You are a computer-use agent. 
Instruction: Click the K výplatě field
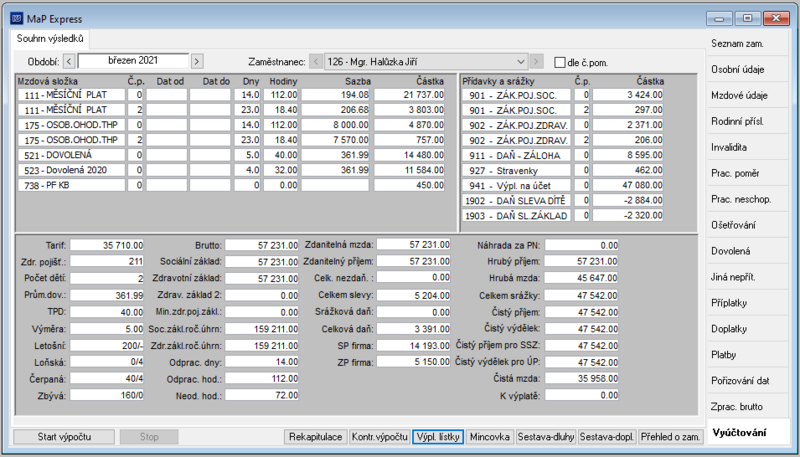click(582, 395)
